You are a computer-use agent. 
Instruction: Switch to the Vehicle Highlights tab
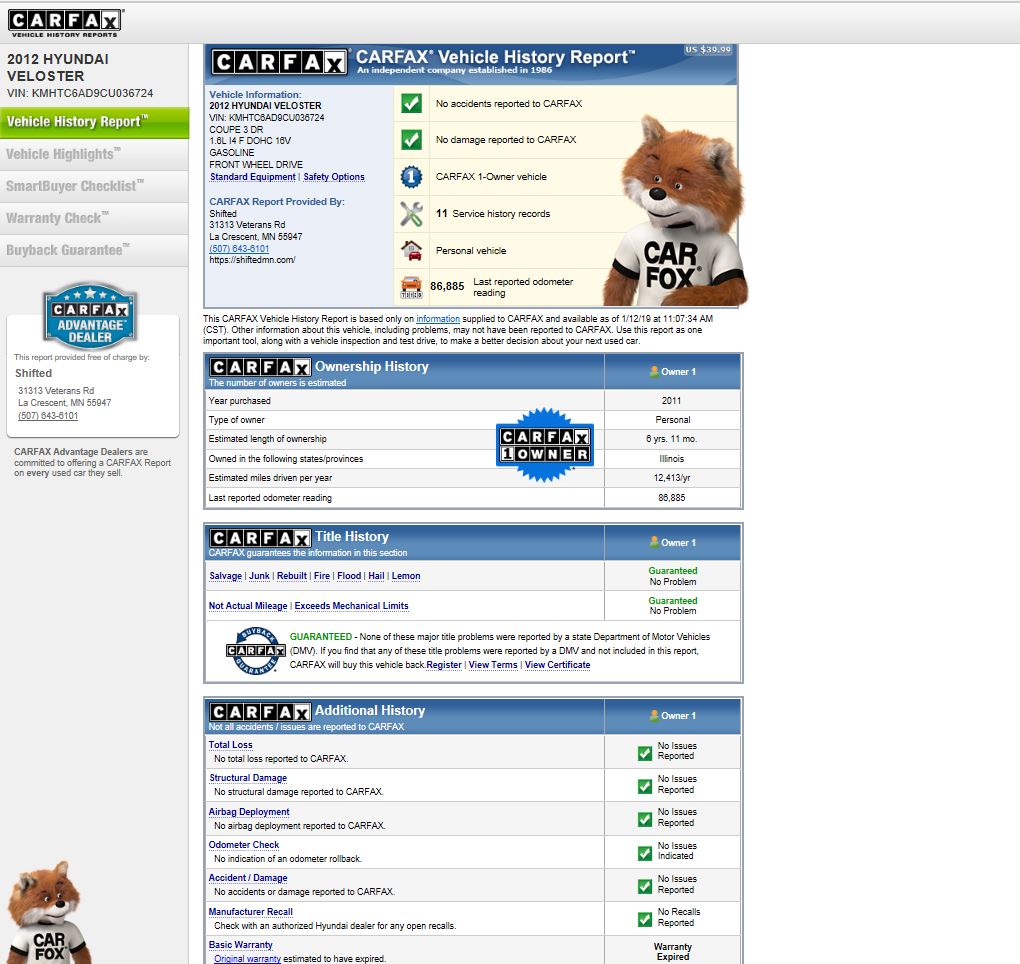click(94, 155)
